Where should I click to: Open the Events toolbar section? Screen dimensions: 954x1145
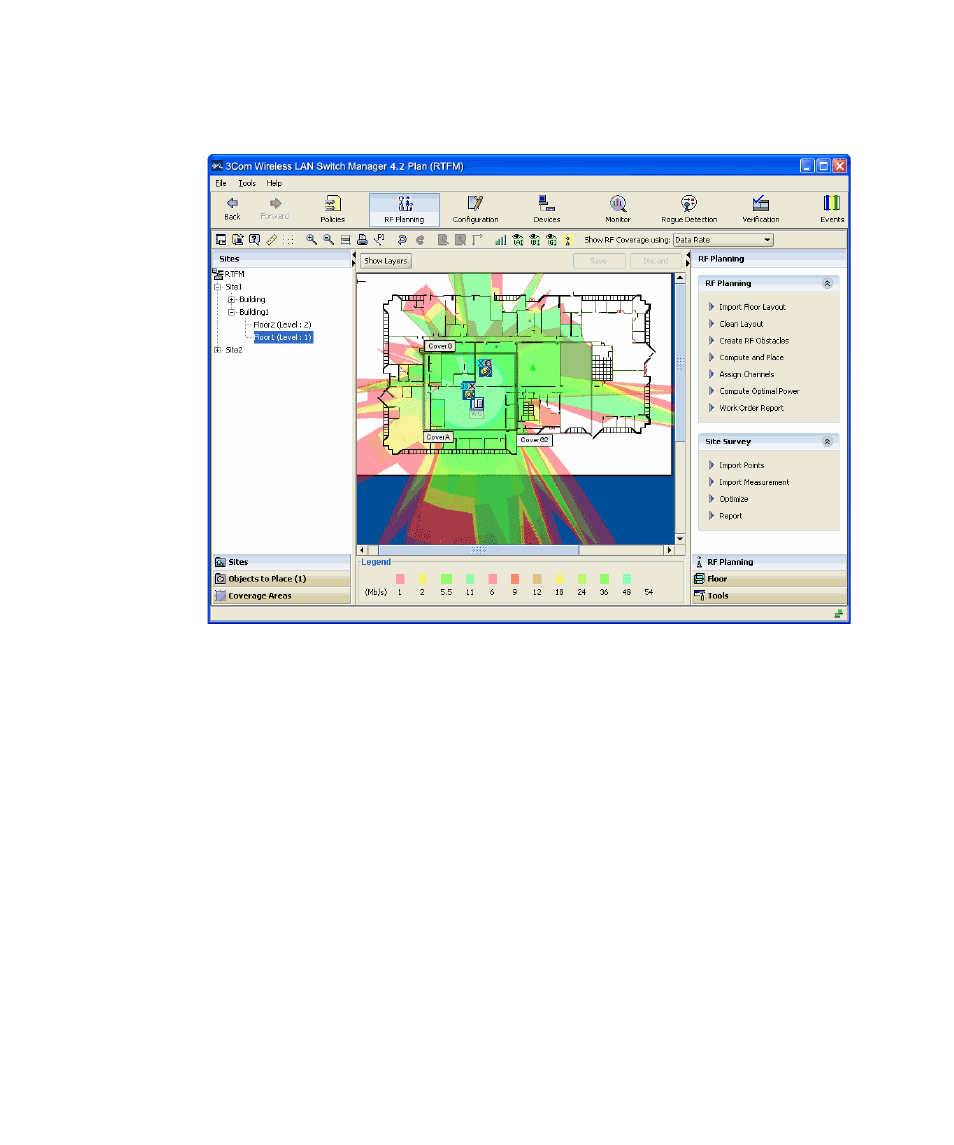coord(831,209)
